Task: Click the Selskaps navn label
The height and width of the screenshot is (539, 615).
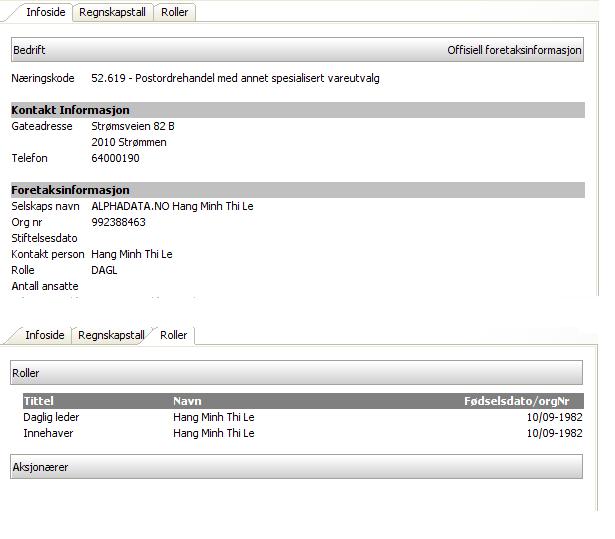Action: click(x=45, y=206)
